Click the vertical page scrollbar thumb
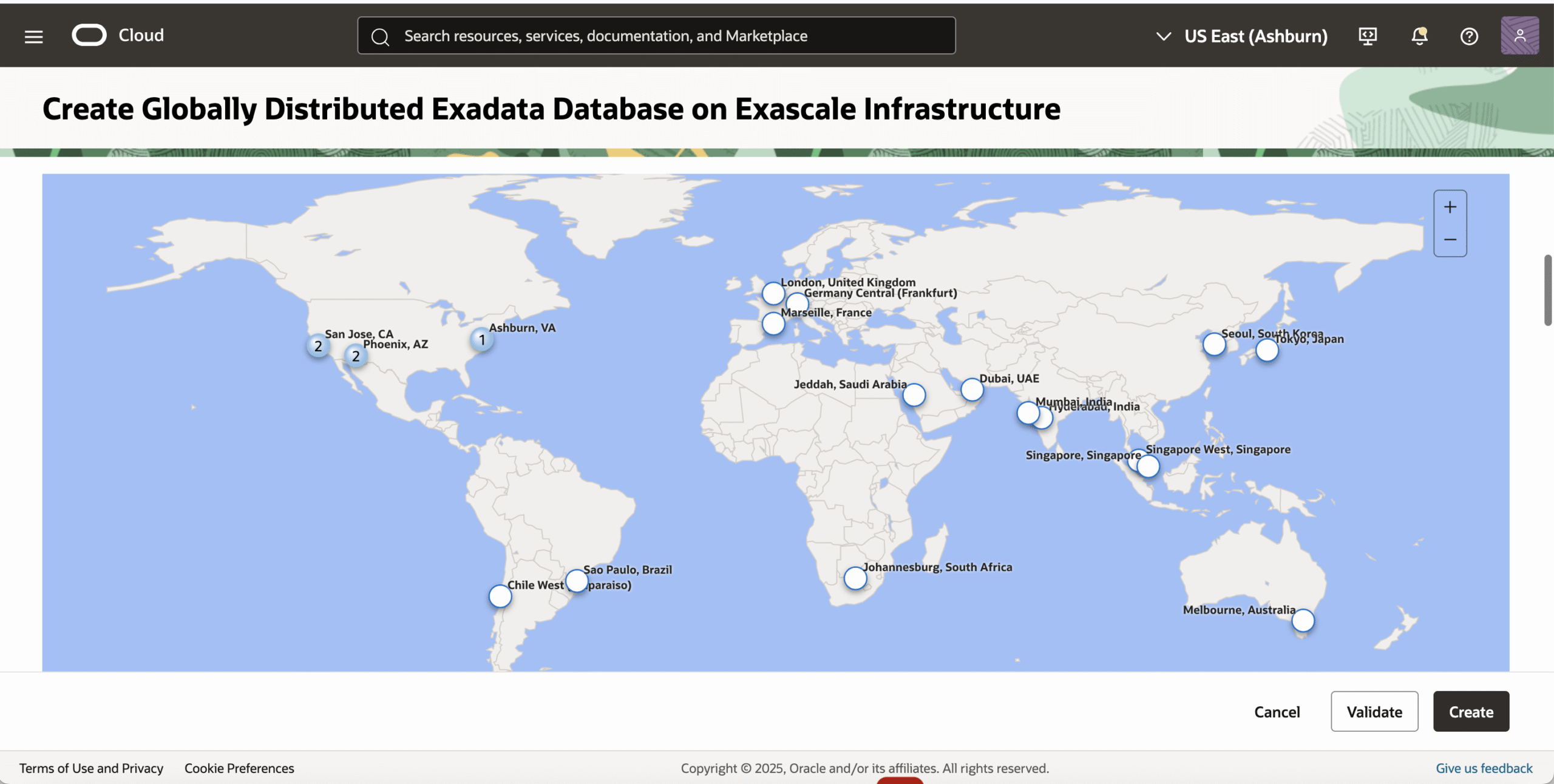Screen dimensions: 1554x784 click(1548, 290)
